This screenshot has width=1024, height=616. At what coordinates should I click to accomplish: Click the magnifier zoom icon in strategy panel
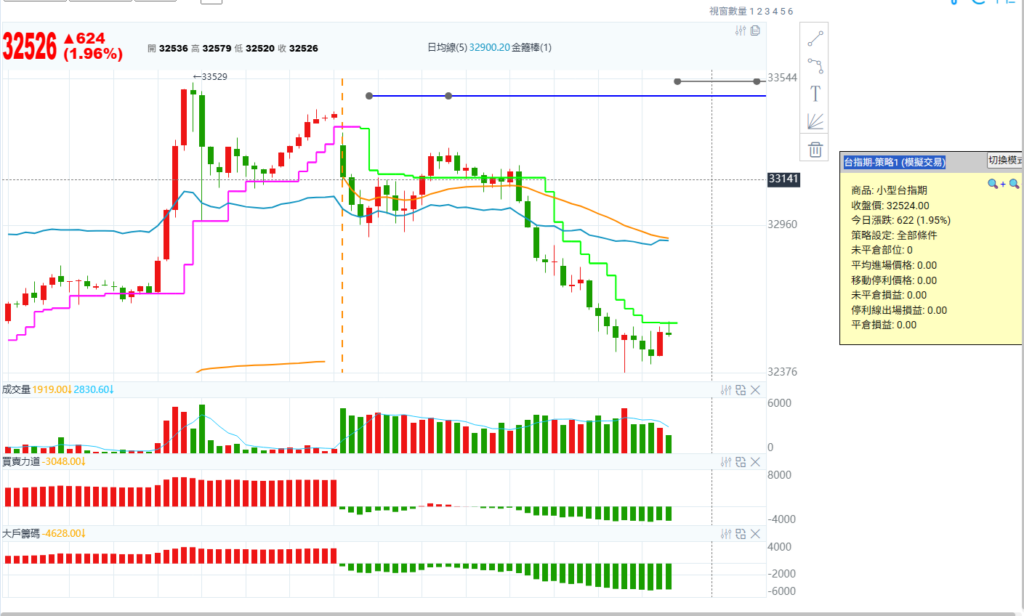pos(993,184)
